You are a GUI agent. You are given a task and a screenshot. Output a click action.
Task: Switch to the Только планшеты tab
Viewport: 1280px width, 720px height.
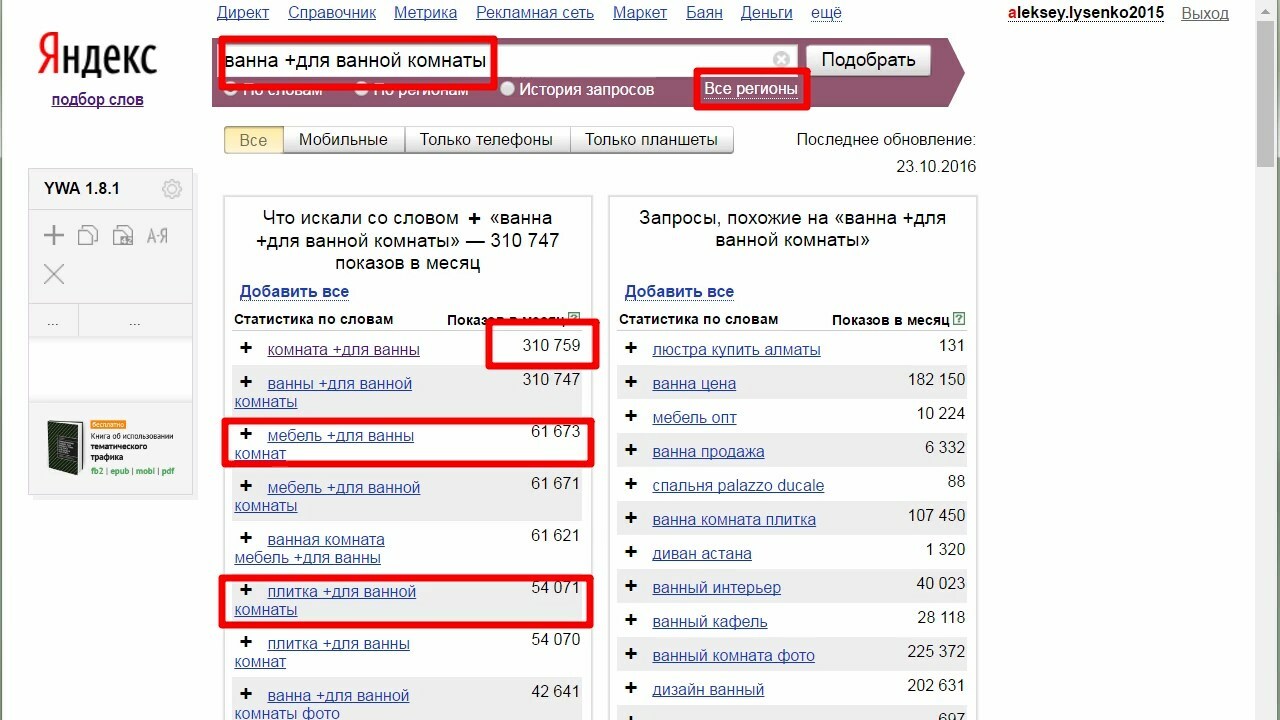(x=651, y=140)
